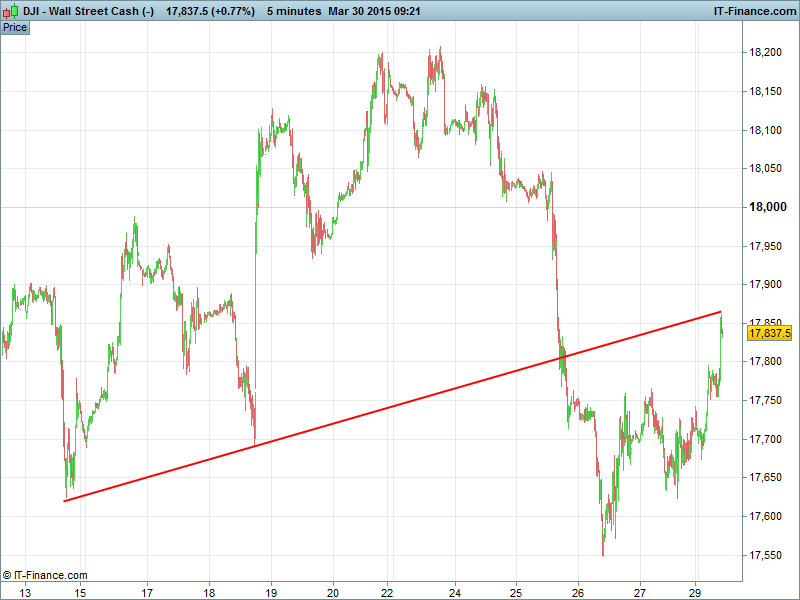
Task: Click date 13 on the time axis
Action: point(25,592)
